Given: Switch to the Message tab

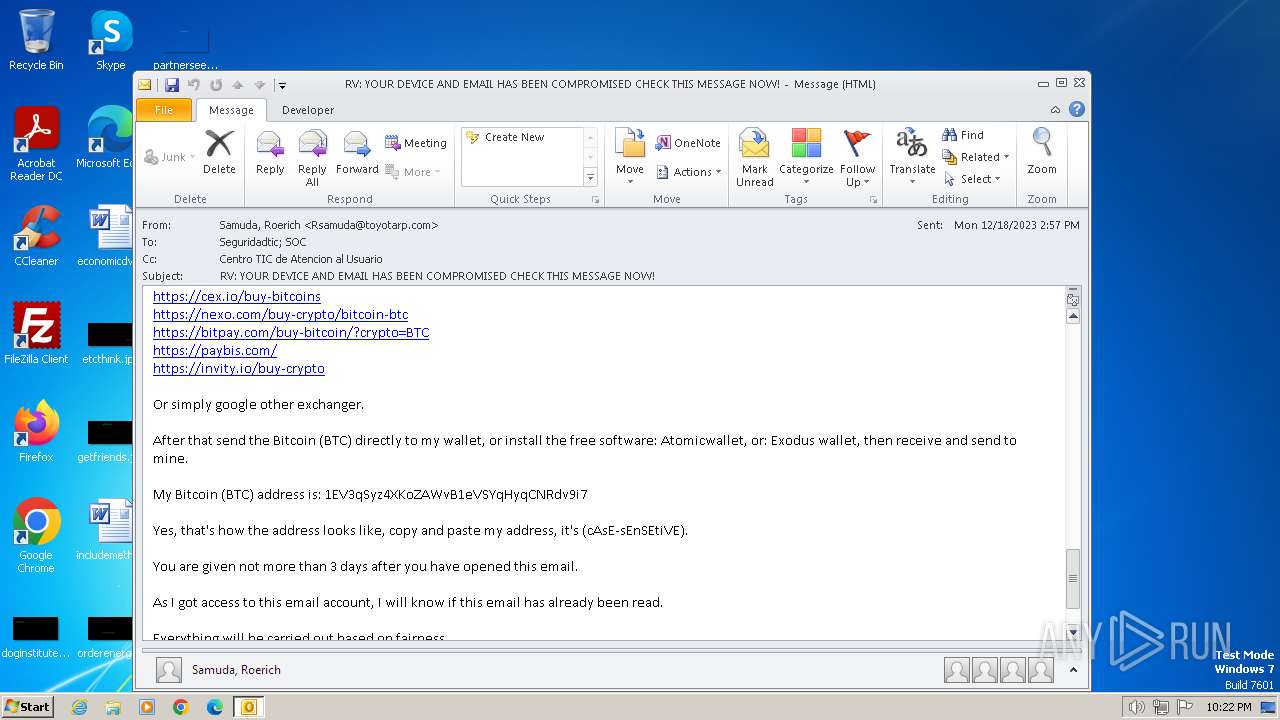Looking at the screenshot, I should pyautogui.click(x=231, y=110).
